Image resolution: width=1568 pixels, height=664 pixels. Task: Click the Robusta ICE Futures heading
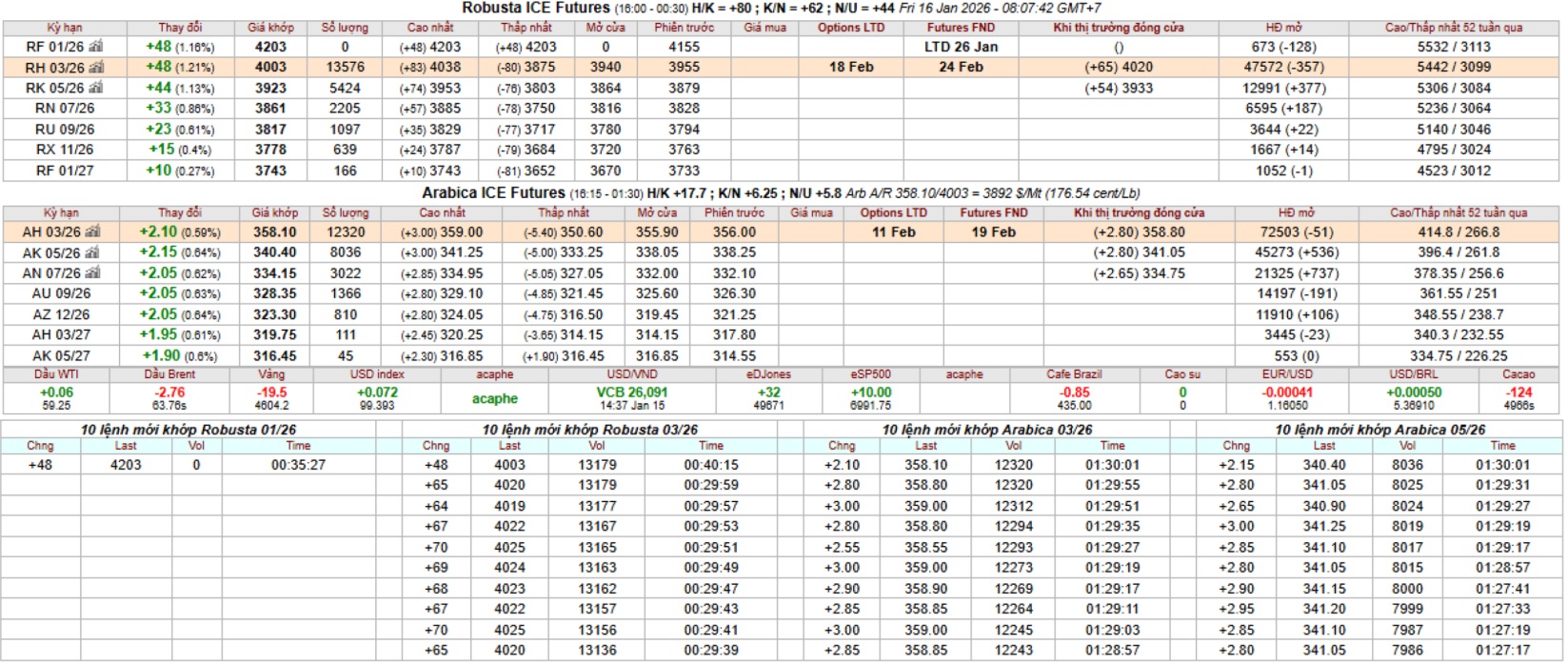click(536, 8)
